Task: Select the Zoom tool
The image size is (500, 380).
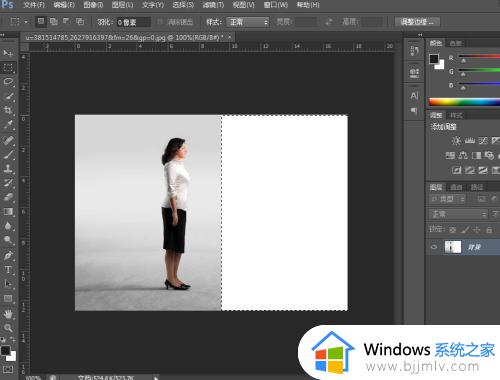Action: (x=8, y=328)
